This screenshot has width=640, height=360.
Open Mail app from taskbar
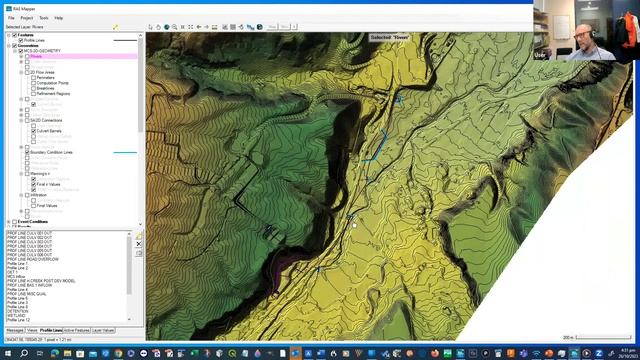(93, 353)
